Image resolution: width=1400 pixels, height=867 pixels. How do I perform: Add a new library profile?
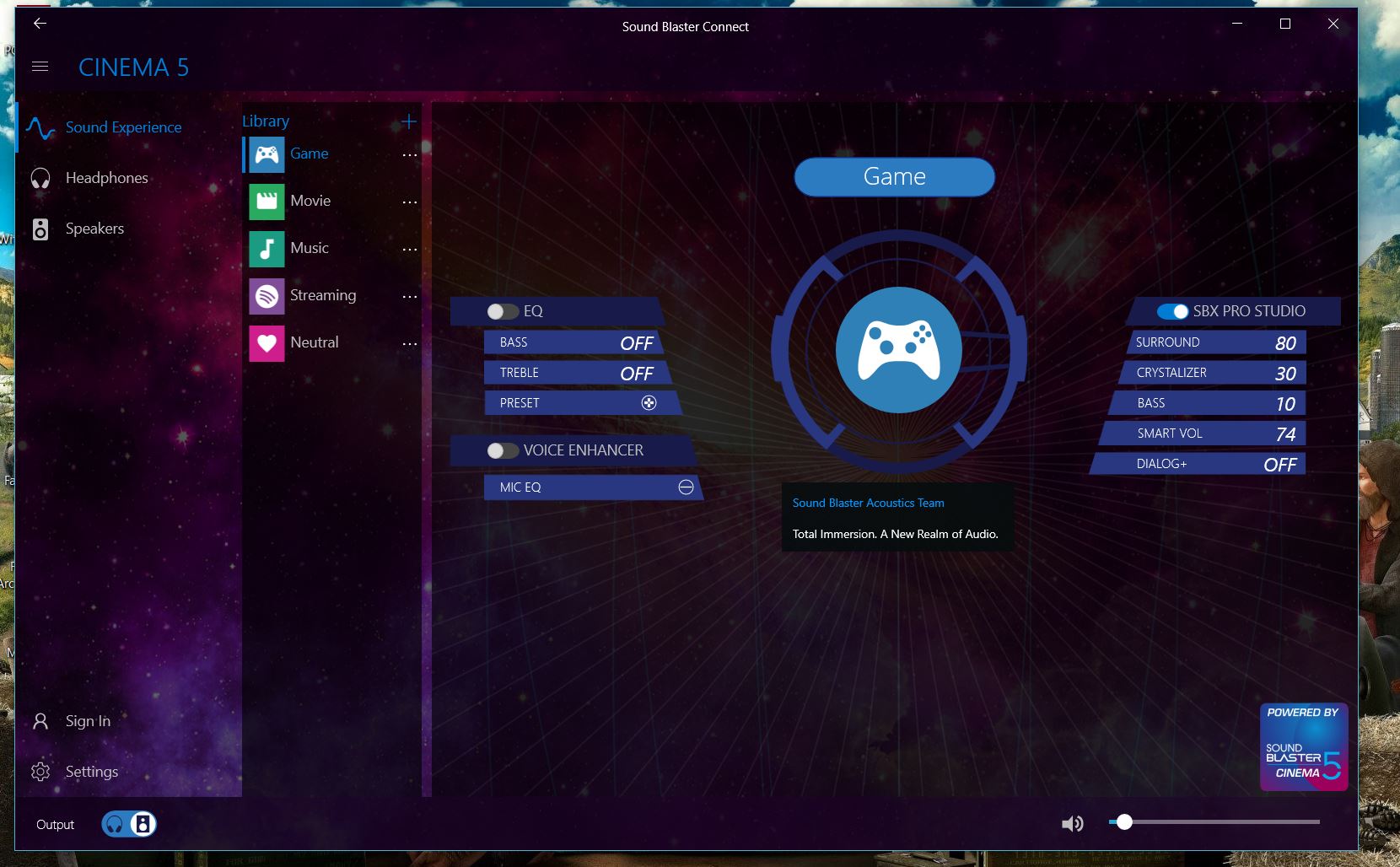[x=409, y=121]
